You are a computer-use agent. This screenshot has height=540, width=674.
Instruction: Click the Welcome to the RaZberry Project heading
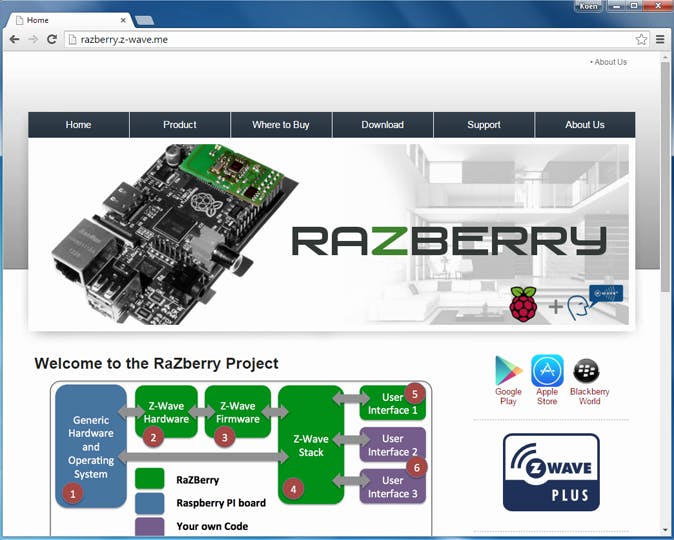point(156,363)
